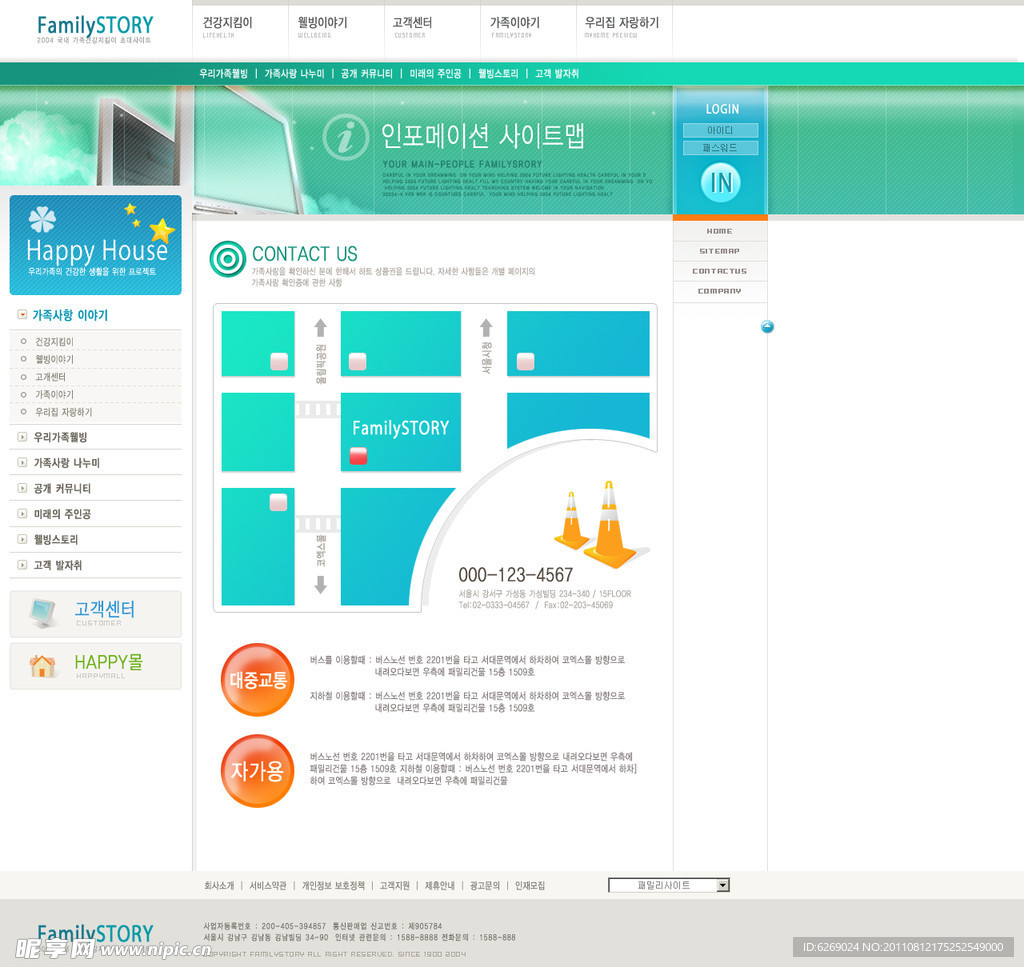Open 개인정보 보호정책 footer link
Screen dimensions: 1024x967
(333, 885)
